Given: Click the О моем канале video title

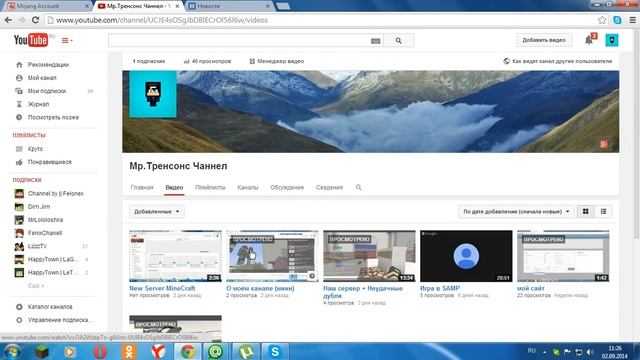Looking at the screenshot, I should click(260, 288).
